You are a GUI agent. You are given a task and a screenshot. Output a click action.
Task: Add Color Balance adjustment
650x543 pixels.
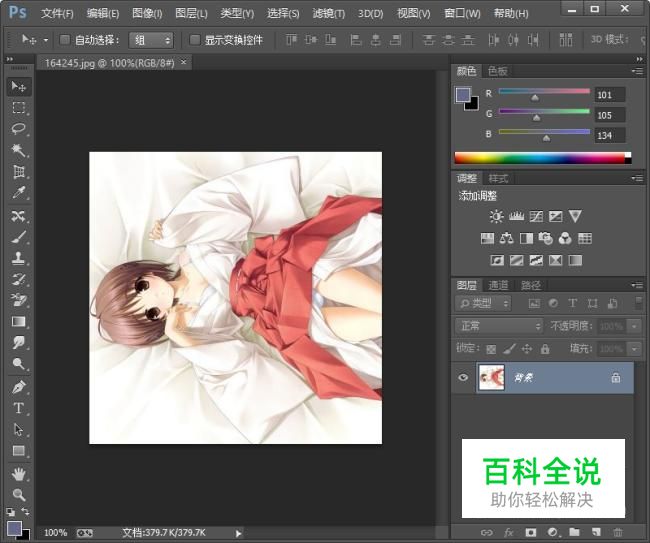point(507,238)
